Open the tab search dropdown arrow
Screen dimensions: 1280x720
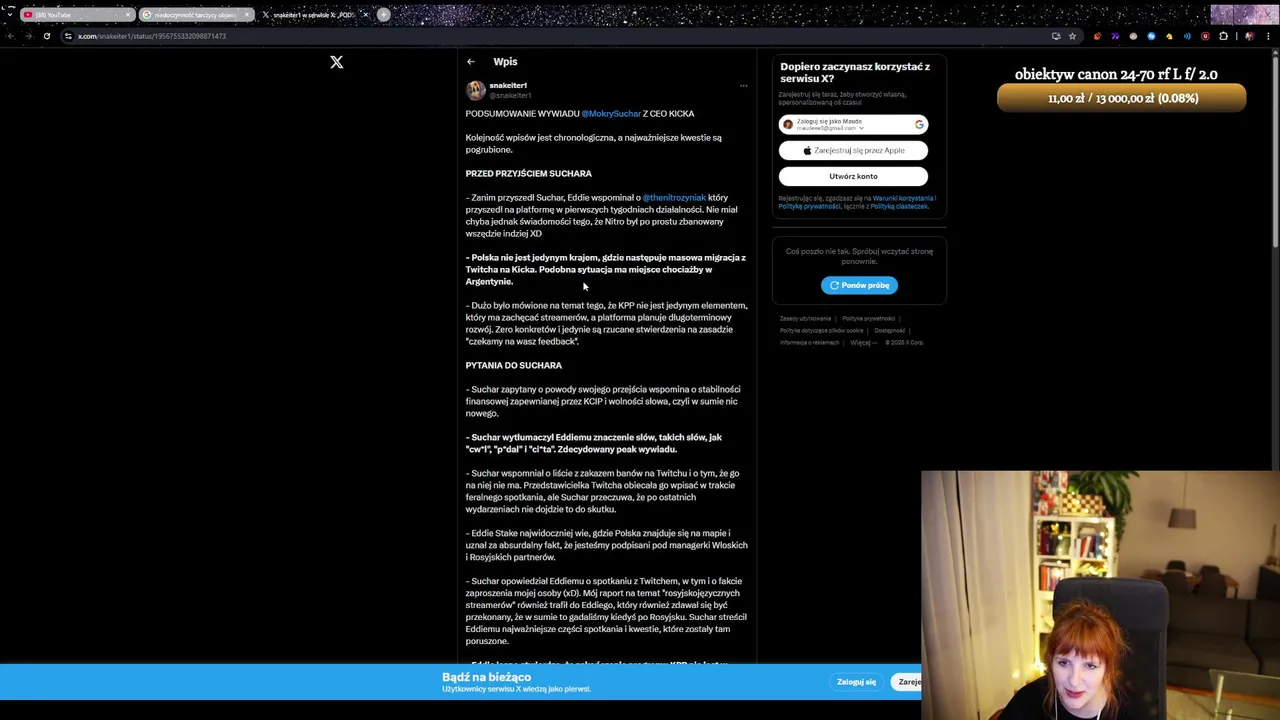pos(10,14)
